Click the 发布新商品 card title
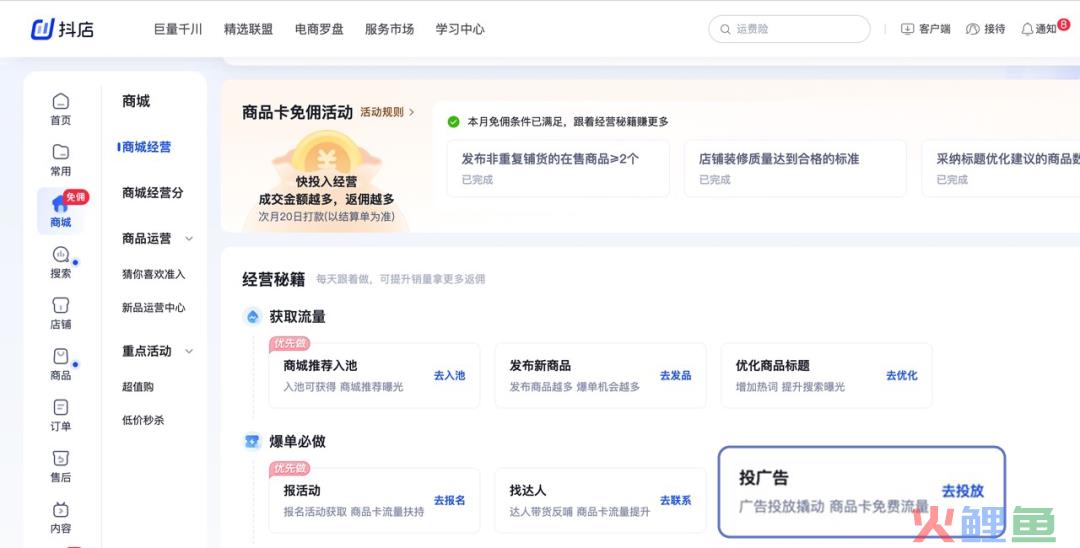The image size is (1080, 548). pos(540,366)
